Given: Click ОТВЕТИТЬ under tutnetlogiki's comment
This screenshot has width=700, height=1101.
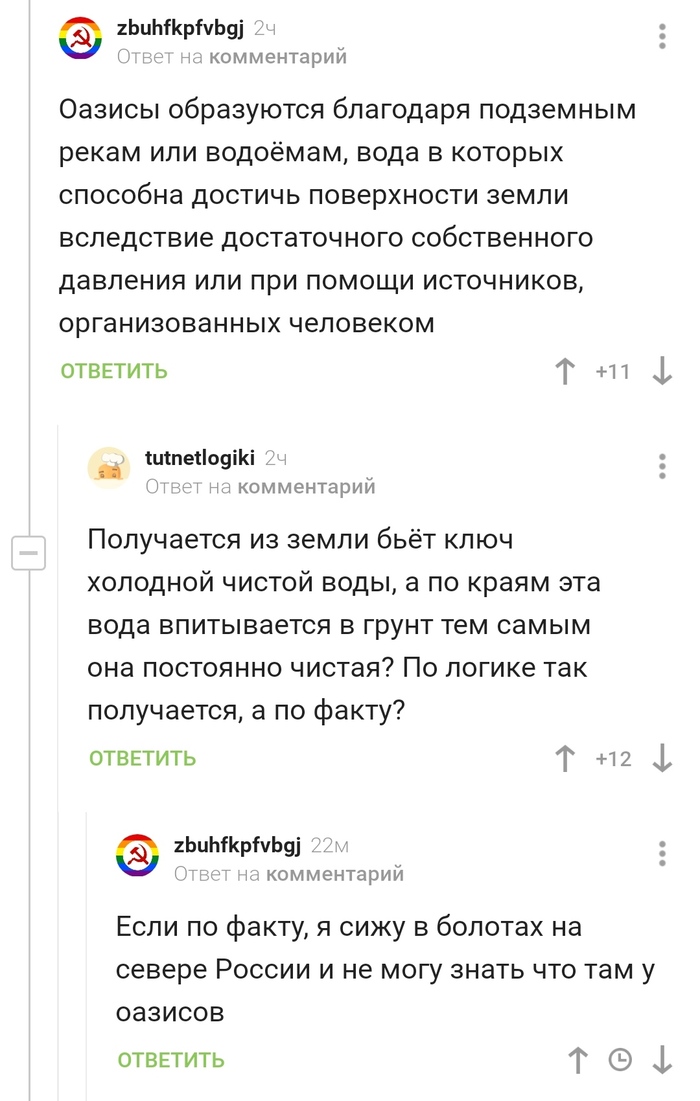Looking at the screenshot, I should [x=140, y=758].
